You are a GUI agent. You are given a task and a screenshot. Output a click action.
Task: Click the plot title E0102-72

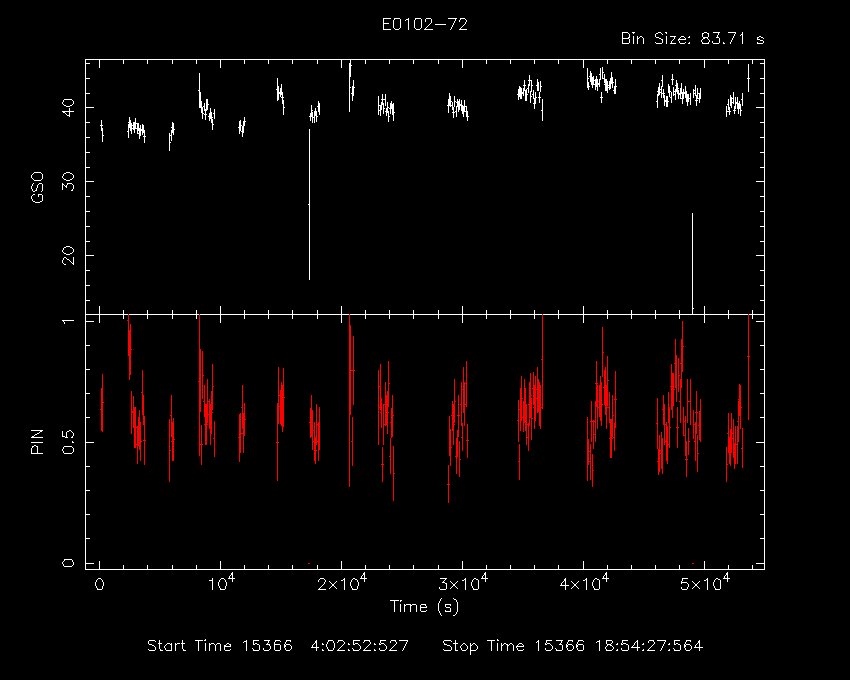tap(424, 24)
